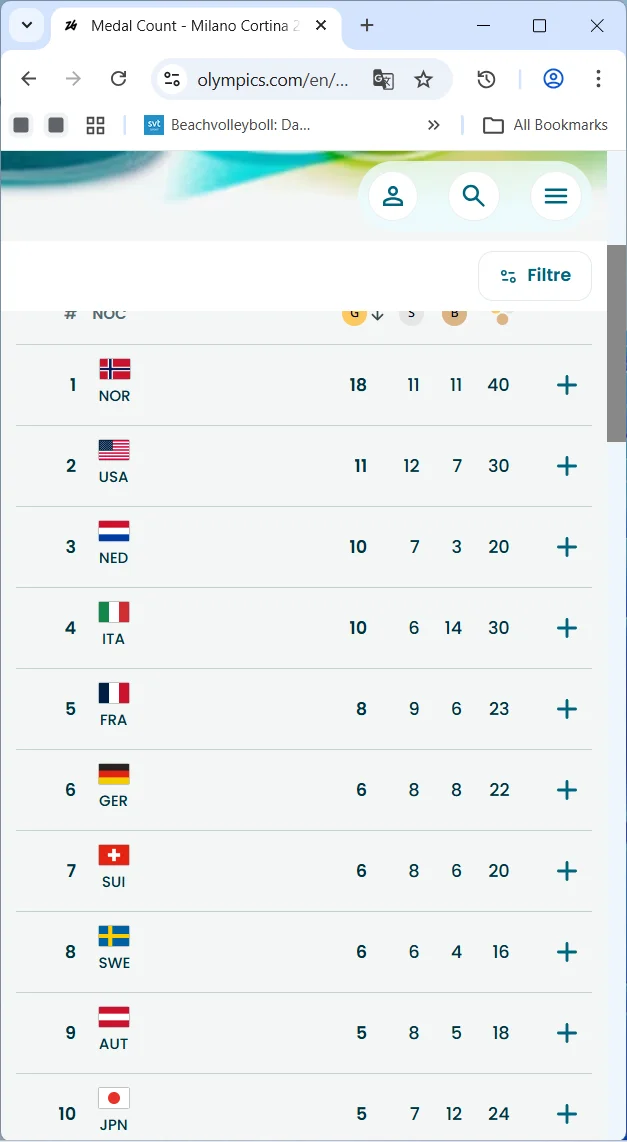Open Chrome history clock icon
Viewport: 627px width, 1142px height.
487,80
